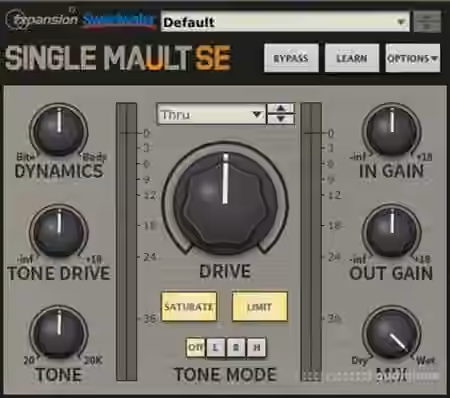Screen dimensions: 450x398
Task: Click the Dry/Wet MIX knob
Action: pos(392,333)
